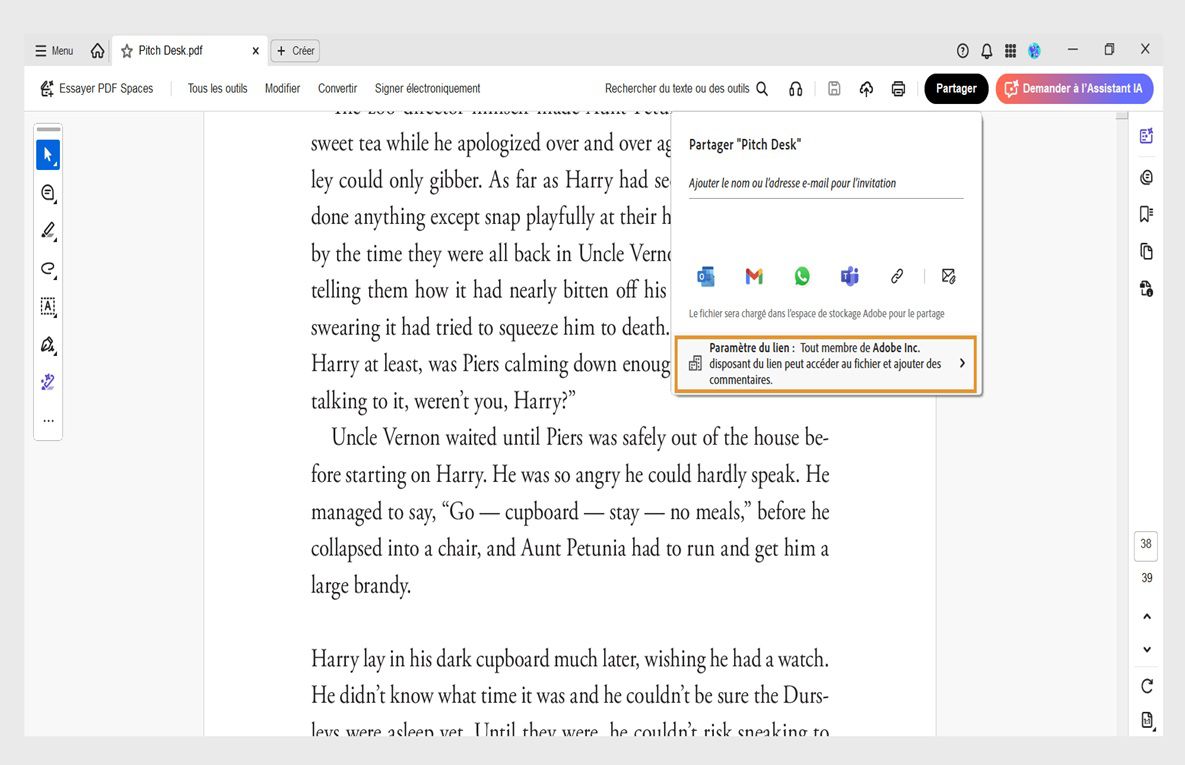The width and height of the screenshot is (1185, 765).
Task: Copy the share link
Action: (897, 275)
